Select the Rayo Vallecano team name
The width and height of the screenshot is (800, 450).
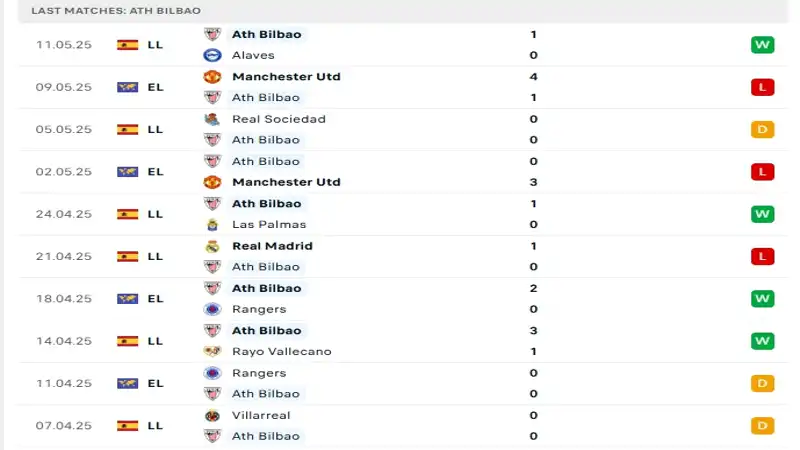coord(281,351)
